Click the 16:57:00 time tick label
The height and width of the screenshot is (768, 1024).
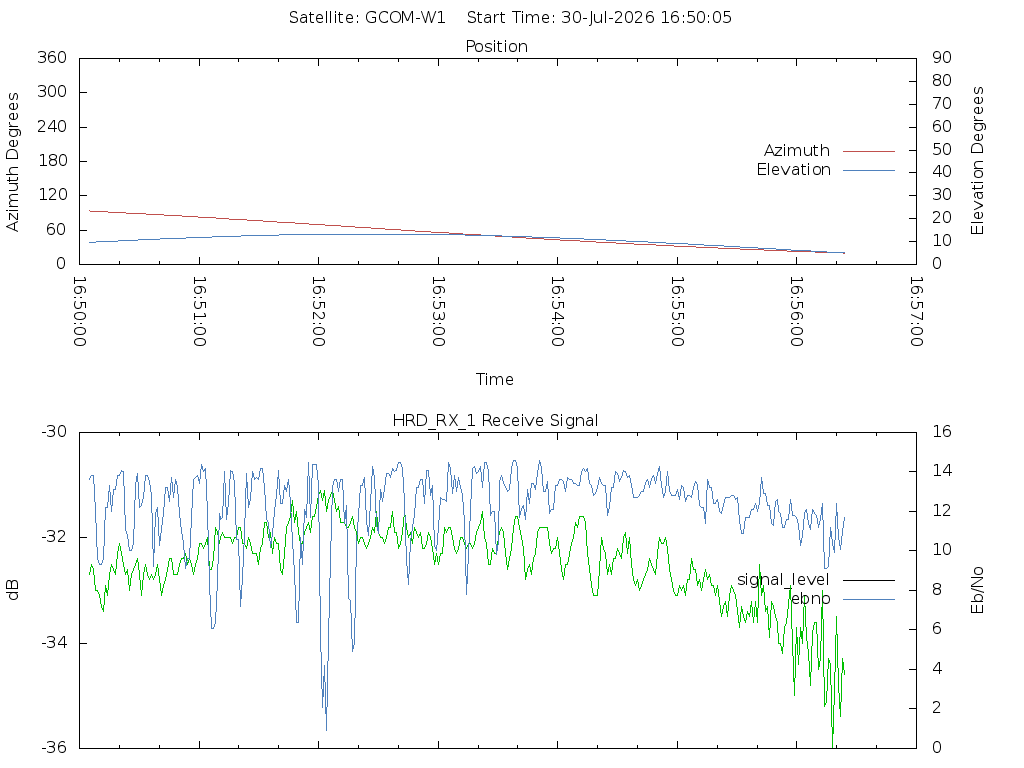pyautogui.click(x=916, y=312)
